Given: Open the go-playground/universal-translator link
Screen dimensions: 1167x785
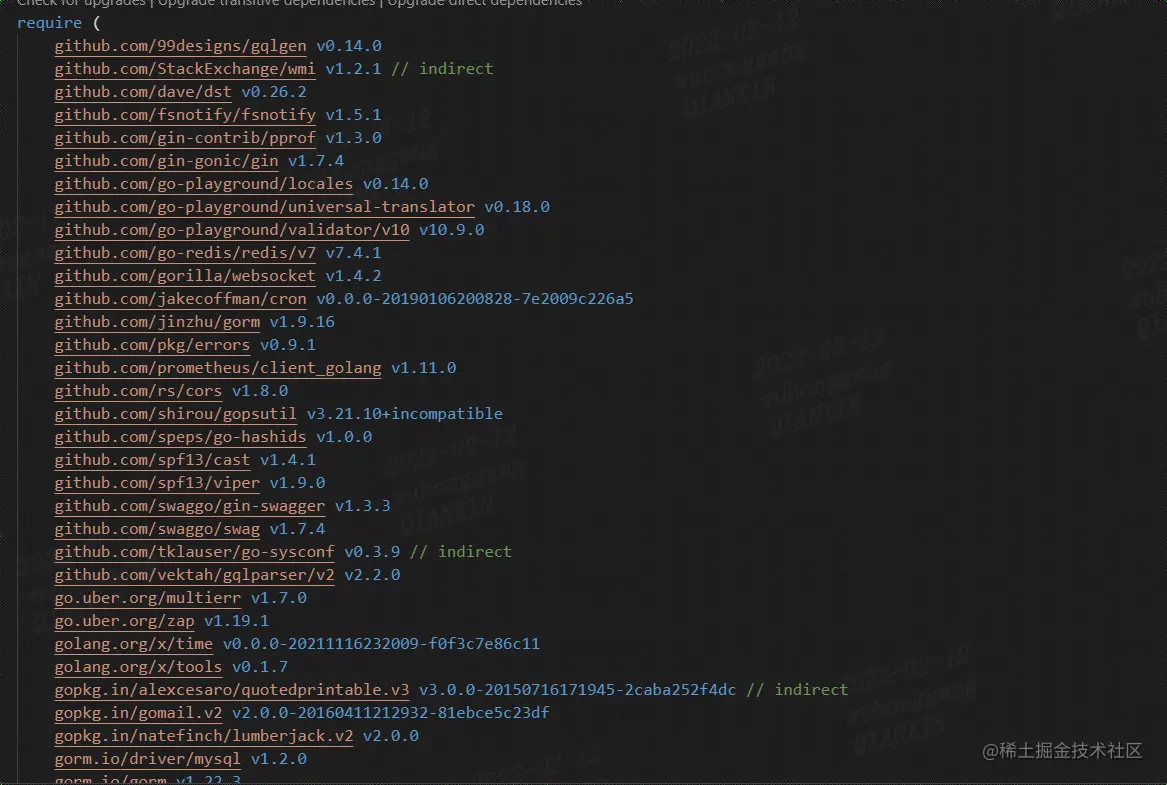Looking at the screenshot, I should tap(264, 207).
